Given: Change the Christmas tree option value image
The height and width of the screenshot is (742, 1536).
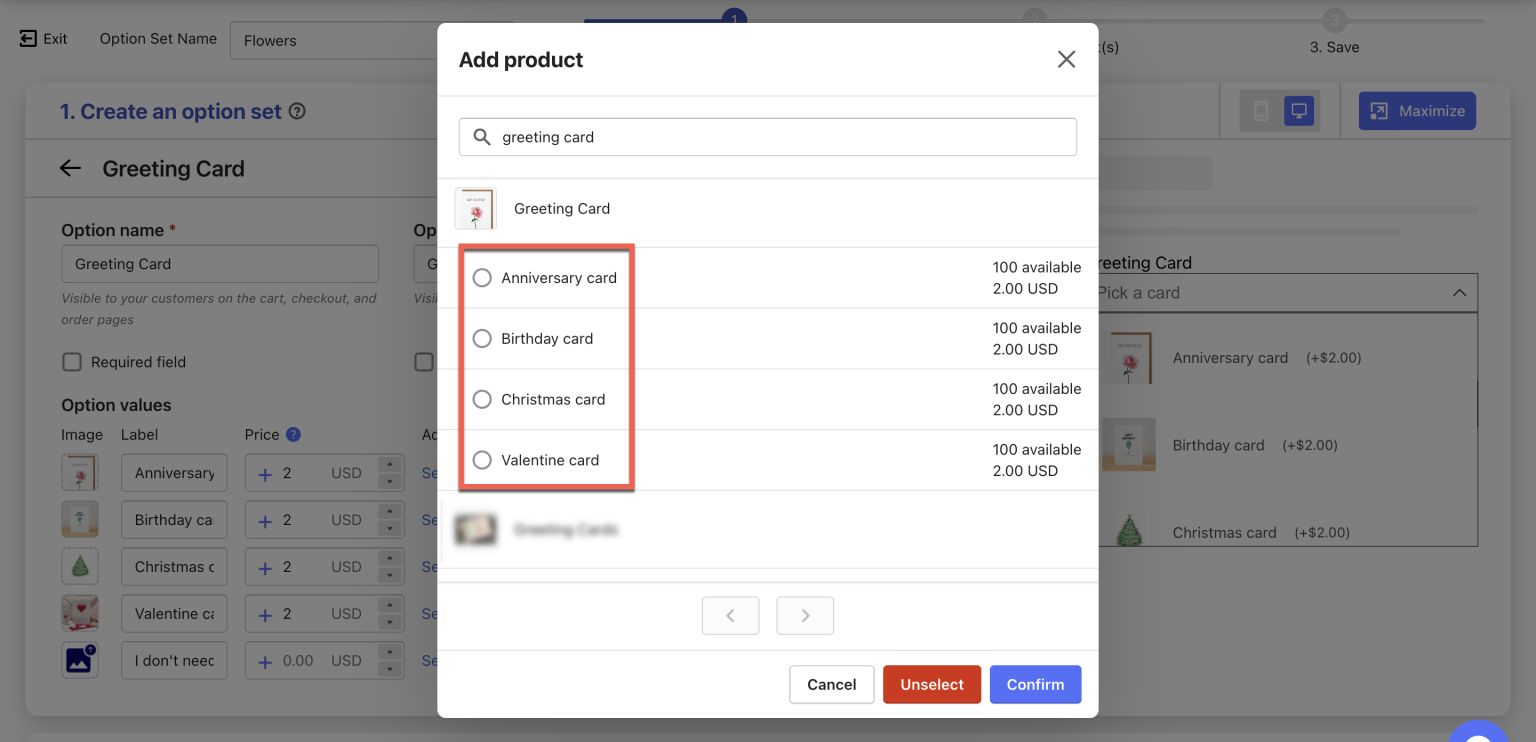Looking at the screenshot, I should 80,567.
